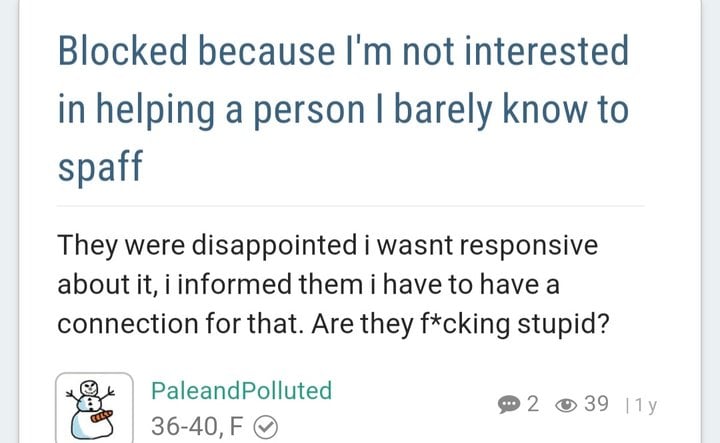Click the comments speech bubble icon
The height and width of the screenshot is (443, 720).
tap(509, 404)
